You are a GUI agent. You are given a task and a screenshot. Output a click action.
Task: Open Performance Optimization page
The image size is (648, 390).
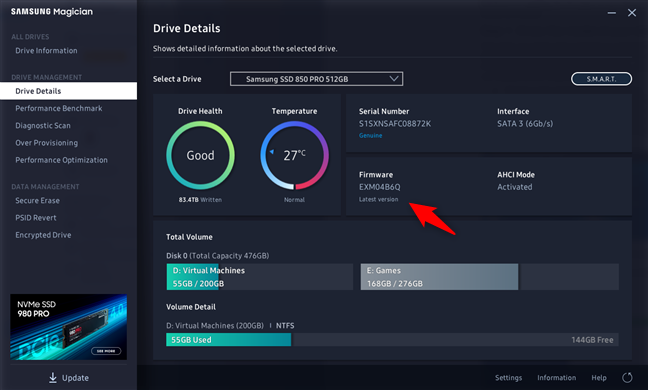click(62, 160)
